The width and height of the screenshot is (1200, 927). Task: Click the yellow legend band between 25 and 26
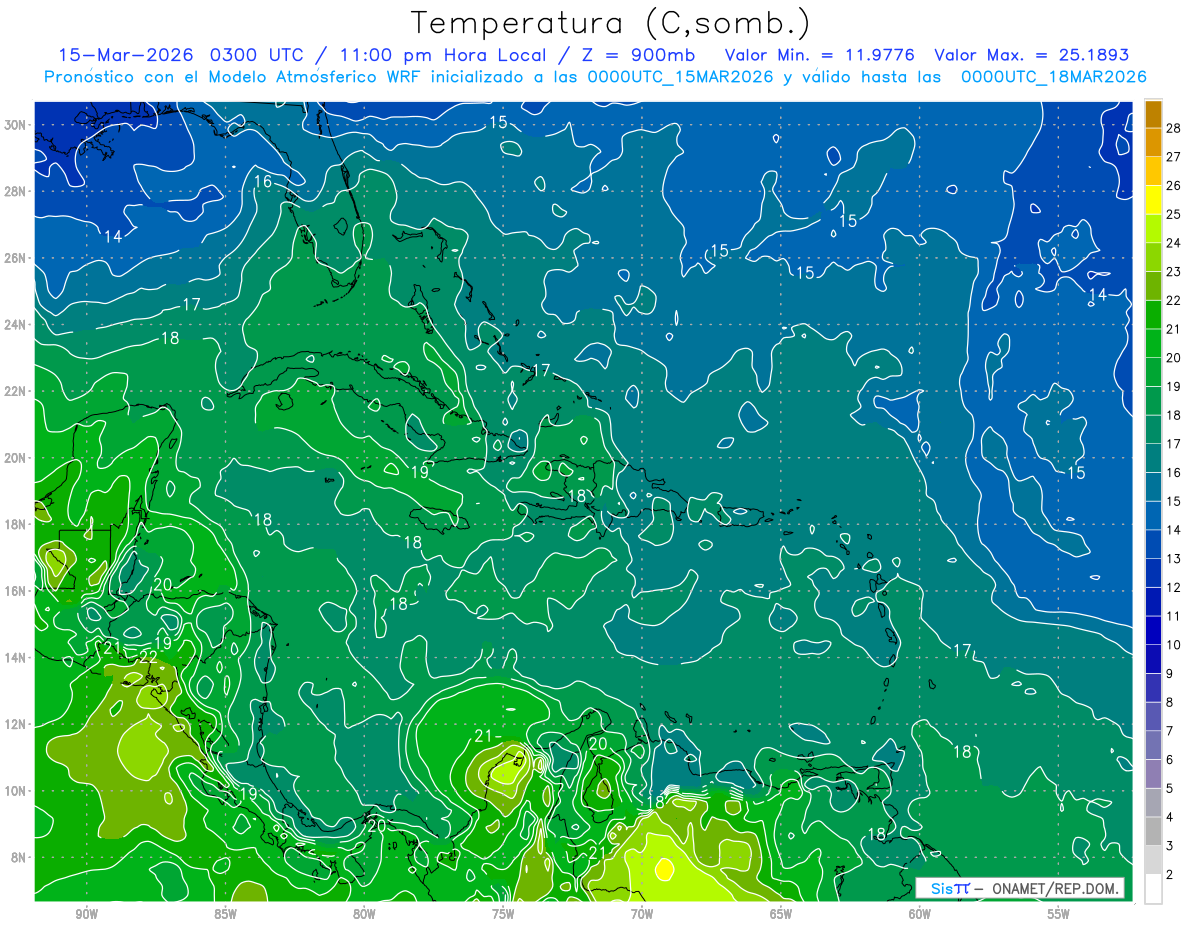(1153, 200)
